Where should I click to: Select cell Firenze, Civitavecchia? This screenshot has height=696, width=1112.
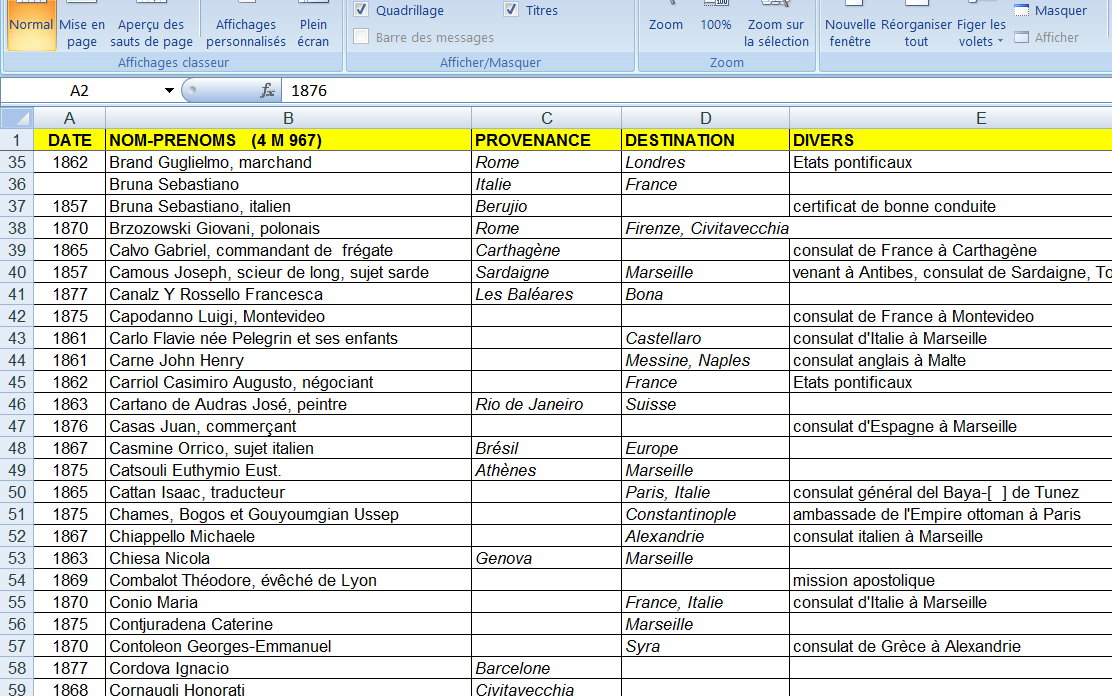(705, 228)
